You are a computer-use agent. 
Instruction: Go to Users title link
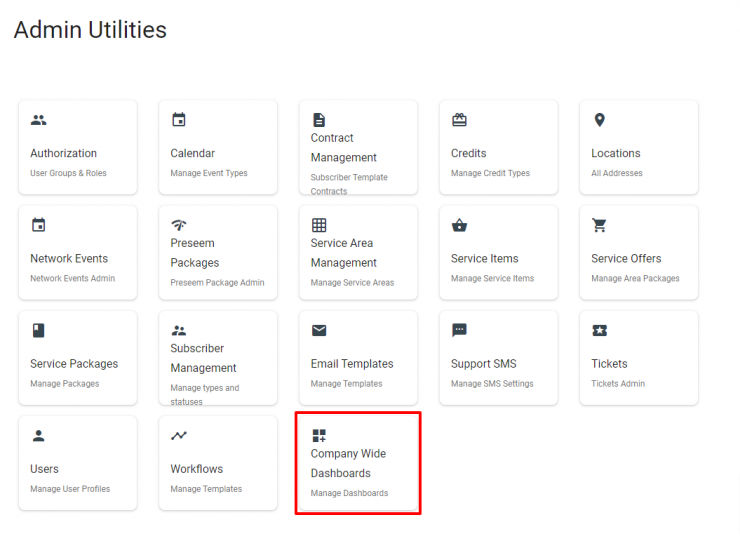(x=44, y=469)
